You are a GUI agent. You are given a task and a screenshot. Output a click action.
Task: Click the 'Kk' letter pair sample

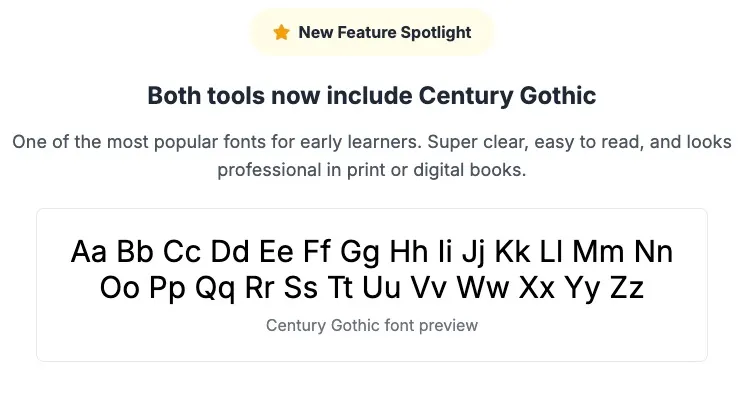(x=512, y=252)
